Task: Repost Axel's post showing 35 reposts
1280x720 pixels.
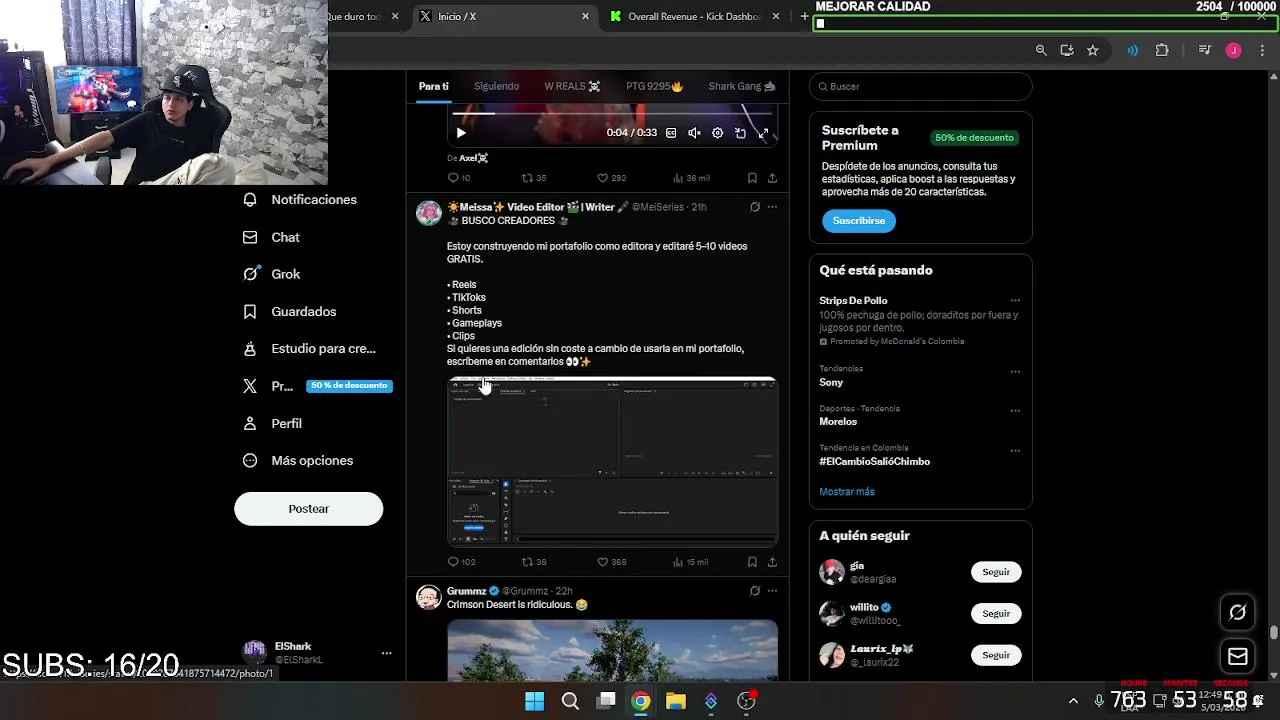Action: tap(534, 178)
